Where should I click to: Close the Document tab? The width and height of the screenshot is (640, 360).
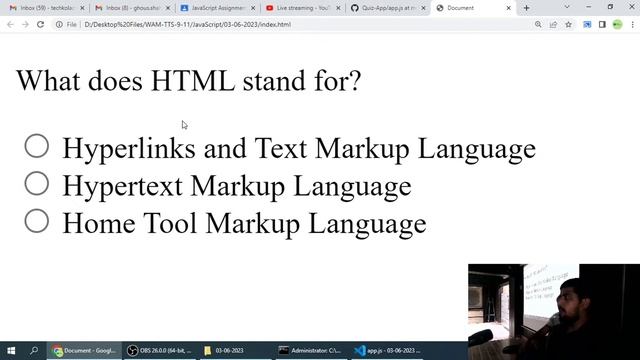(x=509, y=8)
